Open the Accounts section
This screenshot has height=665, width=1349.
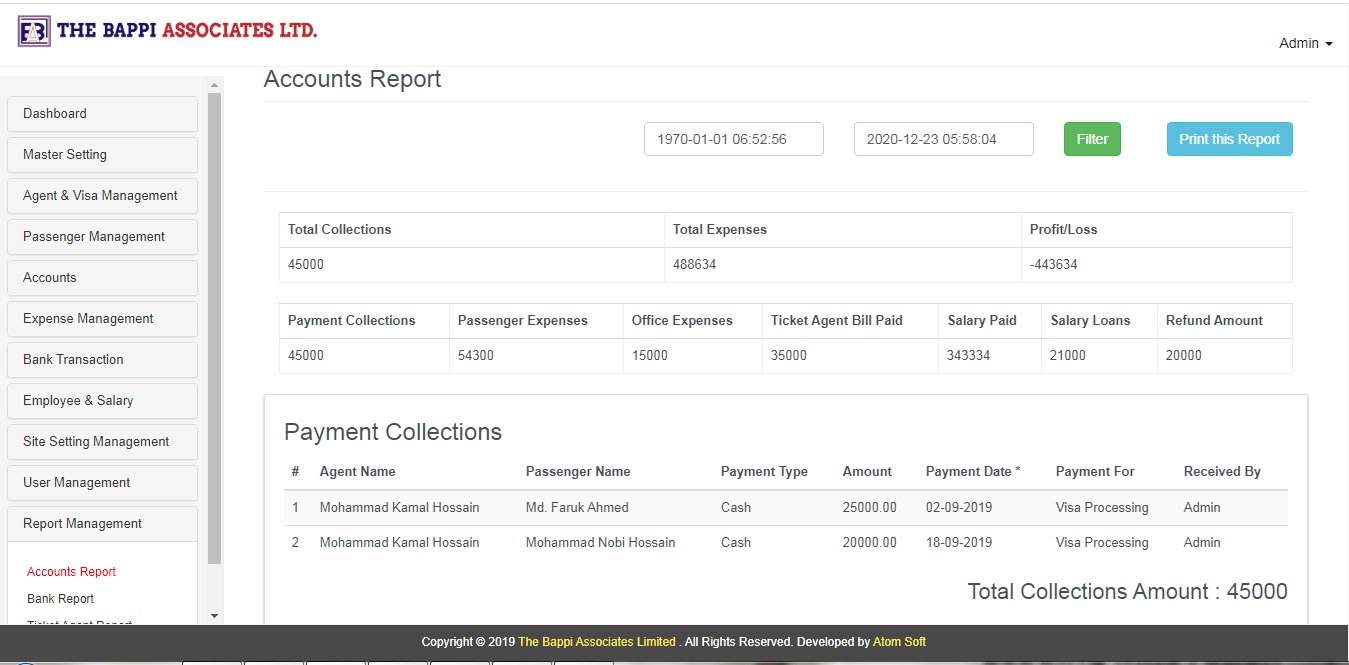(x=49, y=277)
